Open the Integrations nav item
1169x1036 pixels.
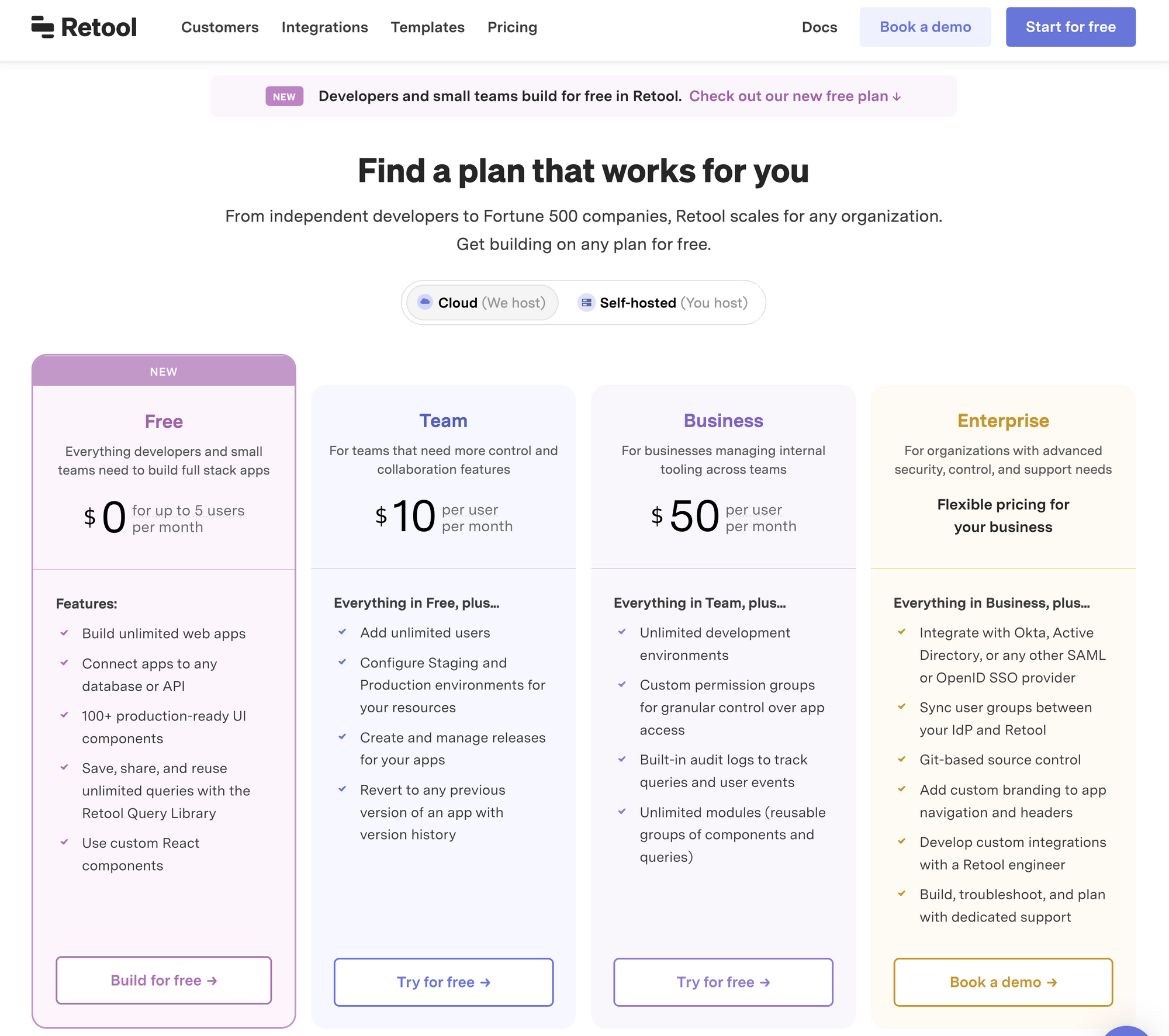coord(324,27)
